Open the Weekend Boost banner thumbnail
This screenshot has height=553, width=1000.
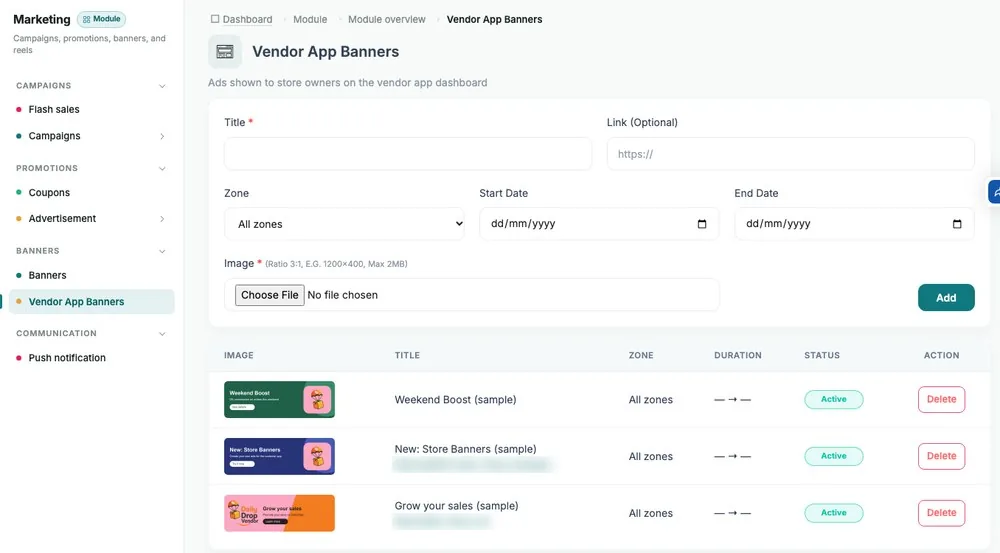279,399
